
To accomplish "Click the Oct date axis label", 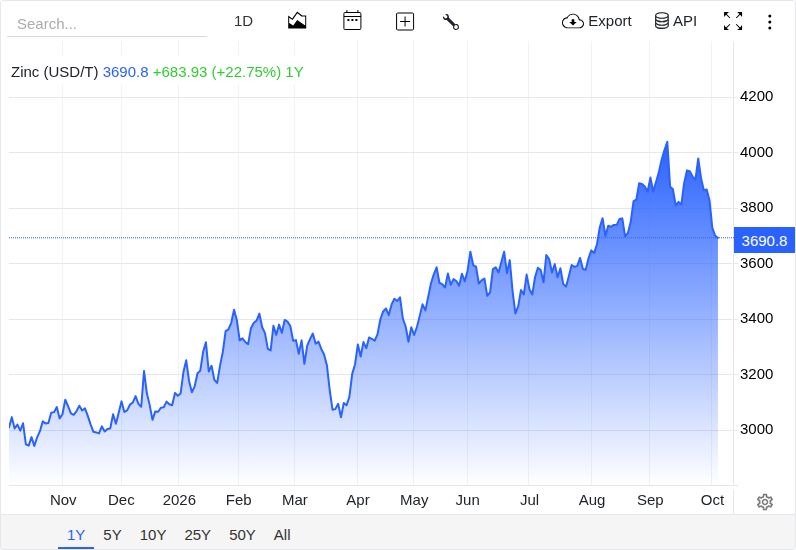I will click(712, 500).
